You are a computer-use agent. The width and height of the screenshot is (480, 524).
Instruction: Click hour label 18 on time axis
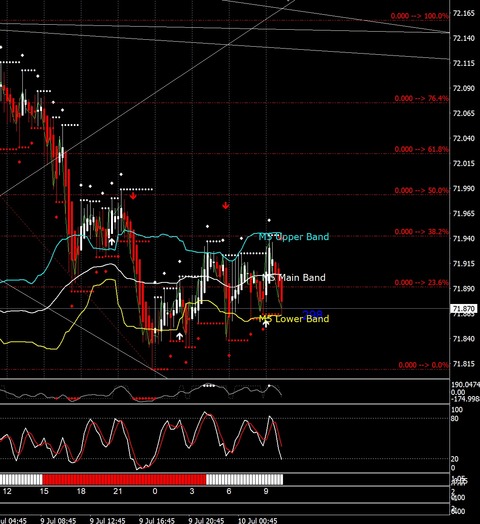click(x=81, y=491)
